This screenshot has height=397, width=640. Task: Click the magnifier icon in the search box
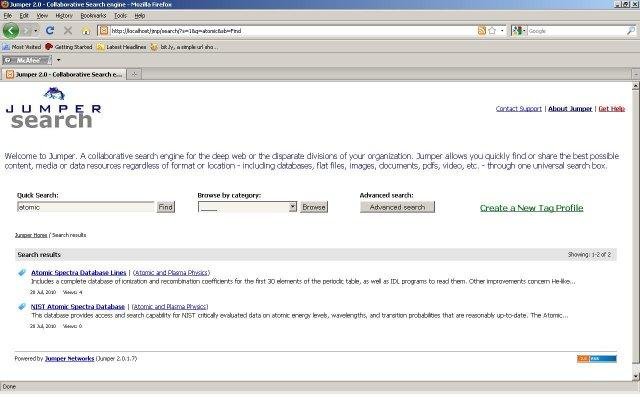pos(631,31)
